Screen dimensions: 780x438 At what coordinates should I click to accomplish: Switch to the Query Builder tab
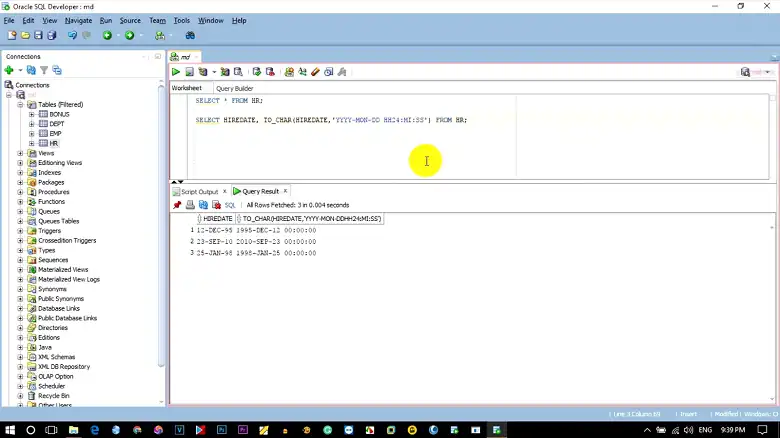234,88
